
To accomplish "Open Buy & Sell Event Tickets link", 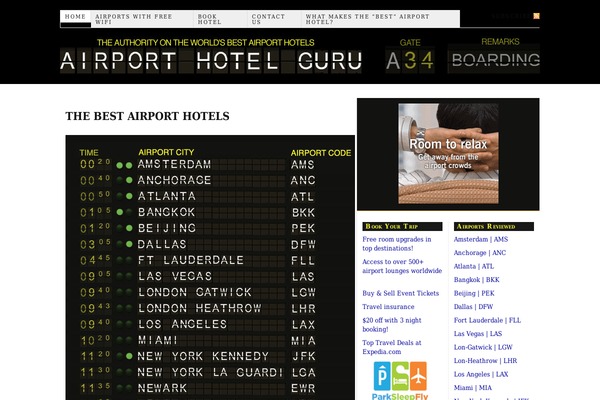I will click(x=401, y=293).
